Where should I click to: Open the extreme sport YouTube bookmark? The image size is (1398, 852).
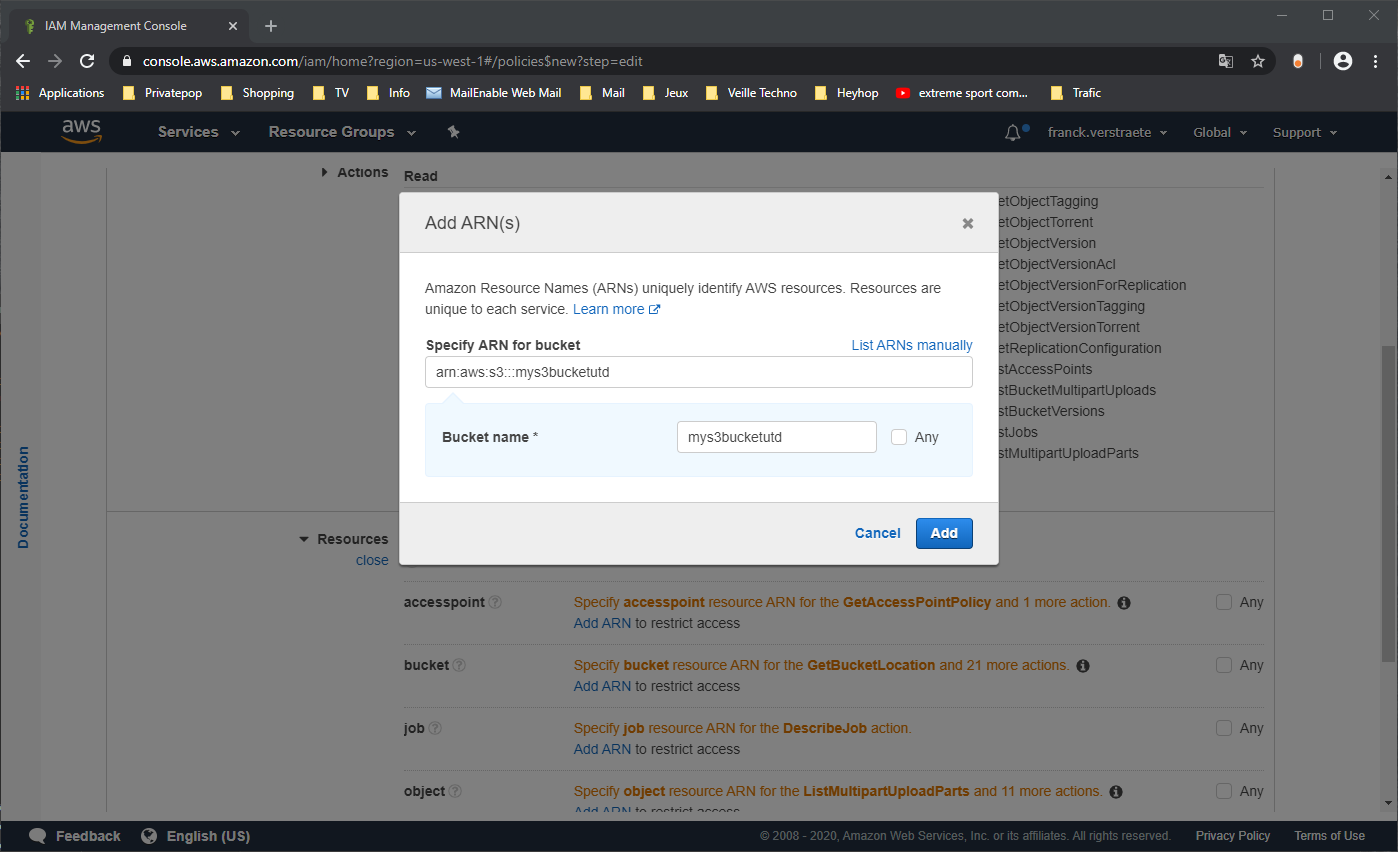[962, 93]
